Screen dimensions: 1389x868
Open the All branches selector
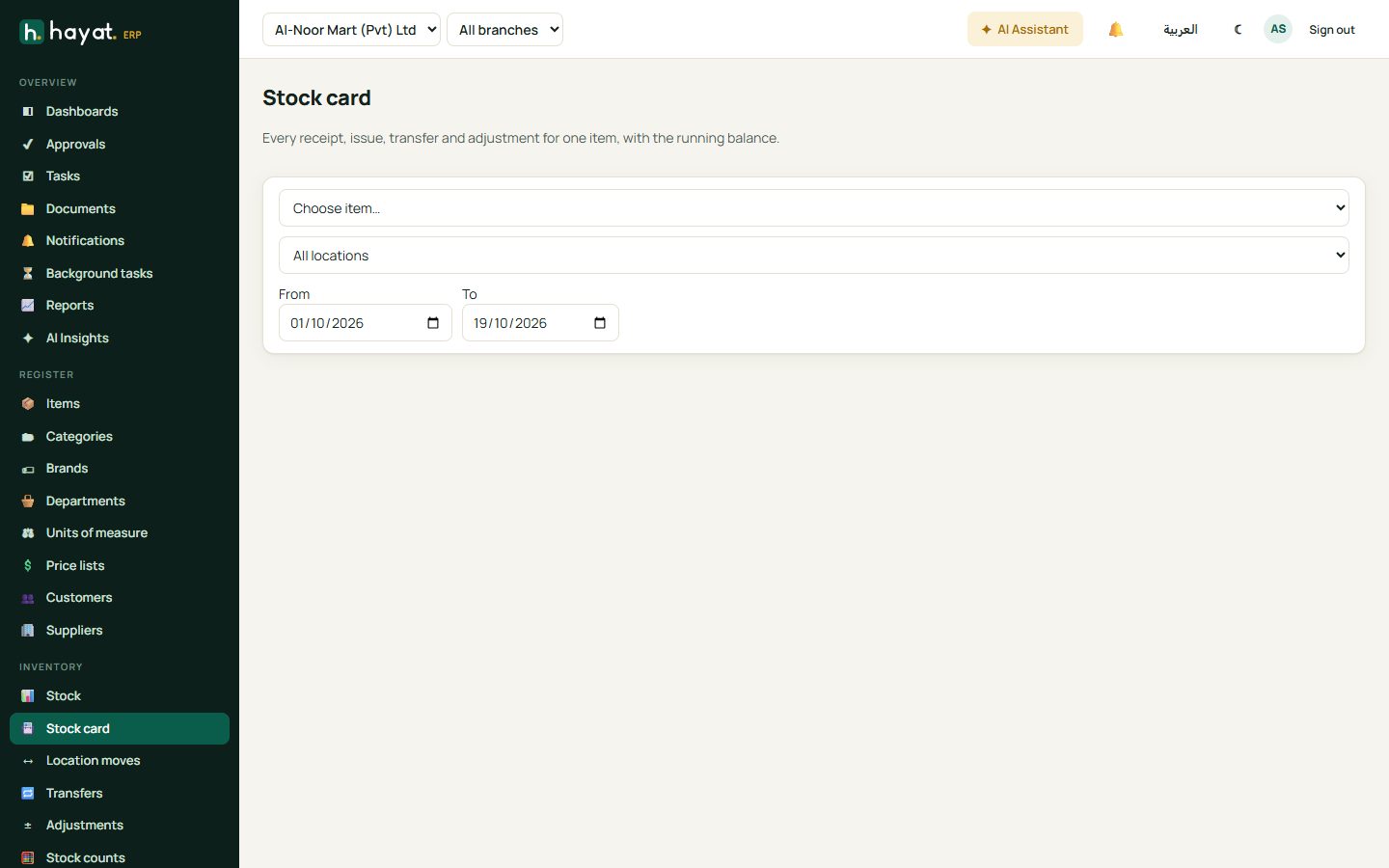tap(504, 30)
